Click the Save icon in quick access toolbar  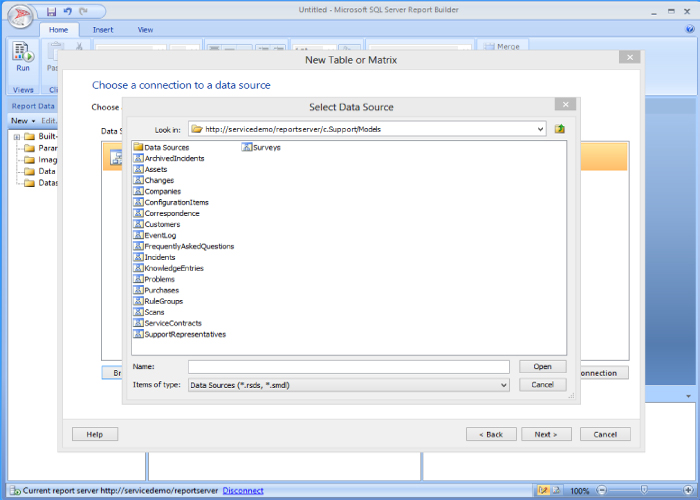[52, 12]
